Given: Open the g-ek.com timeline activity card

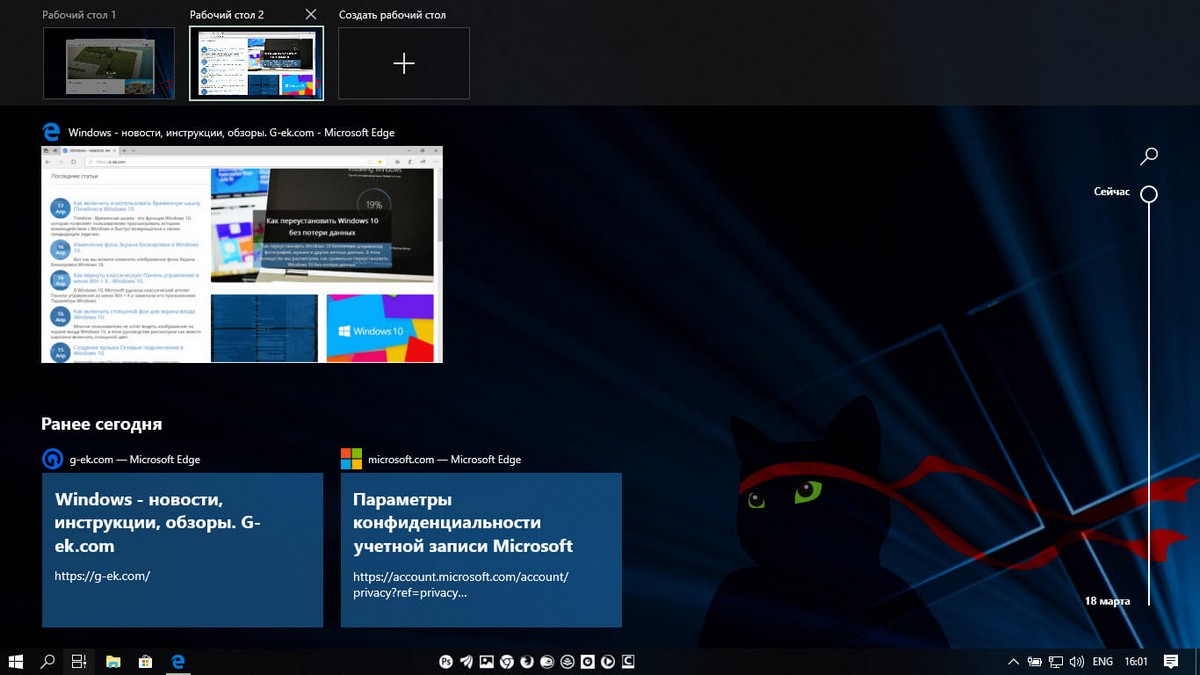Looking at the screenshot, I should (182, 550).
